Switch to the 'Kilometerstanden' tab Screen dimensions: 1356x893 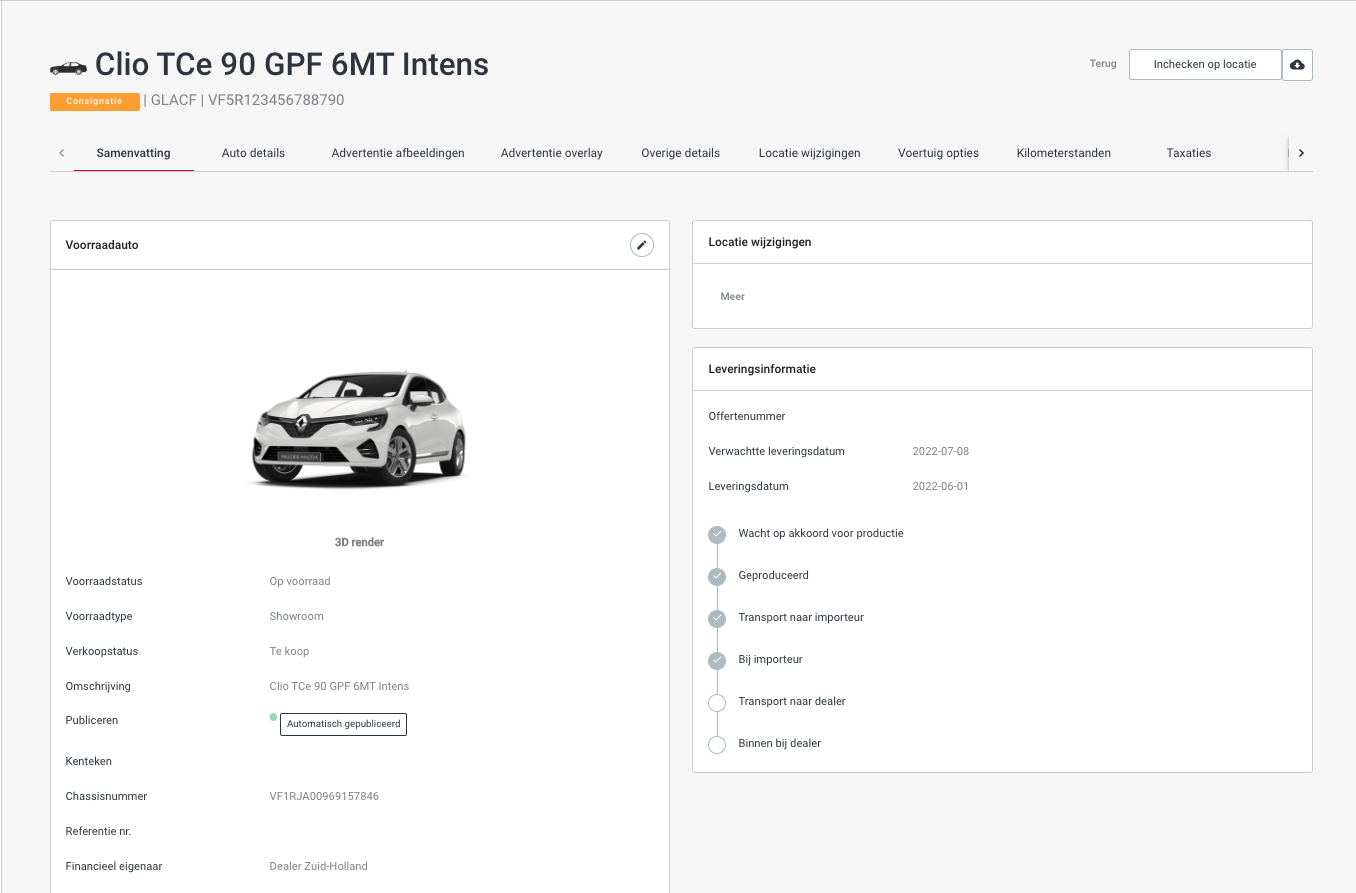[1063, 153]
